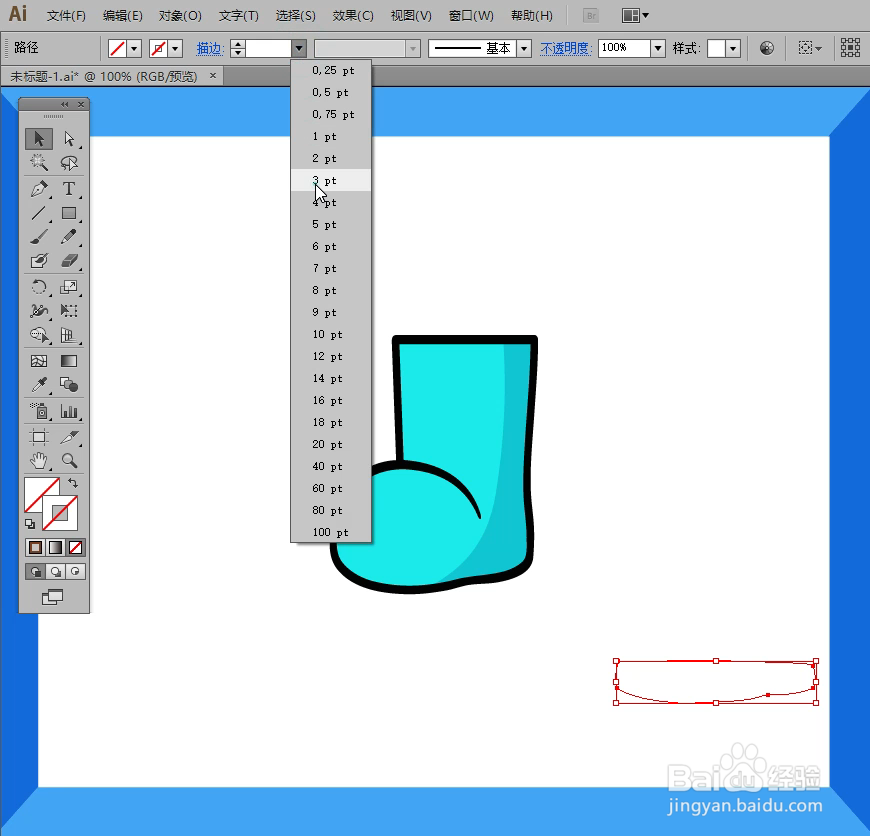Open the opacity 100% dropdown arrow

658,49
